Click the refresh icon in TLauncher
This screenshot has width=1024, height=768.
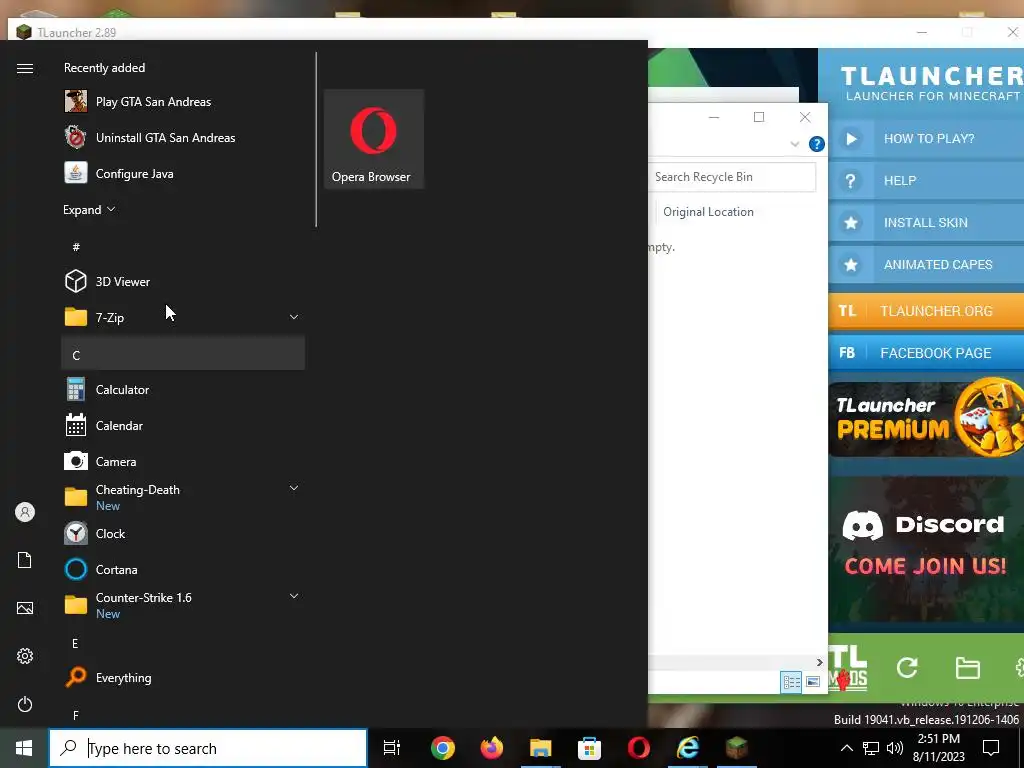907,667
